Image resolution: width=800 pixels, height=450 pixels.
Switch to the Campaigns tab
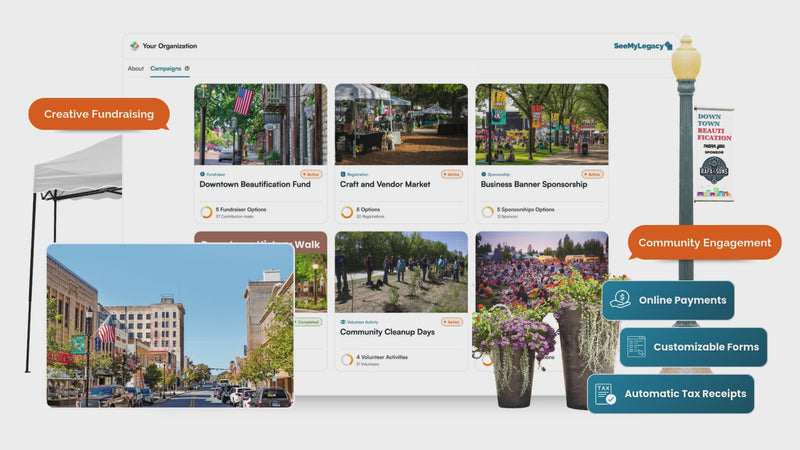[x=165, y=69]
